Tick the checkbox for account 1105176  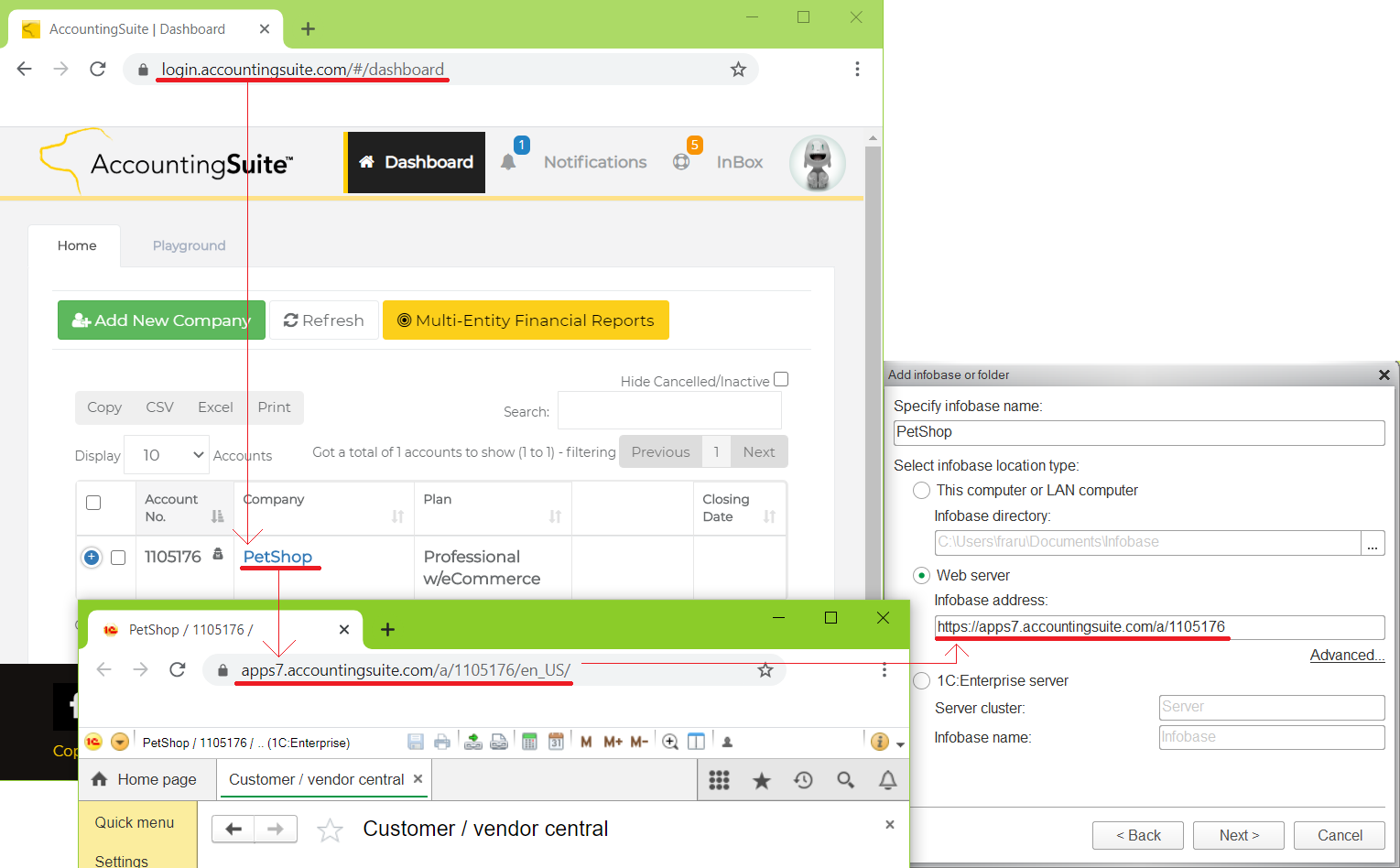pyautogui.click(x=118, y=558)
